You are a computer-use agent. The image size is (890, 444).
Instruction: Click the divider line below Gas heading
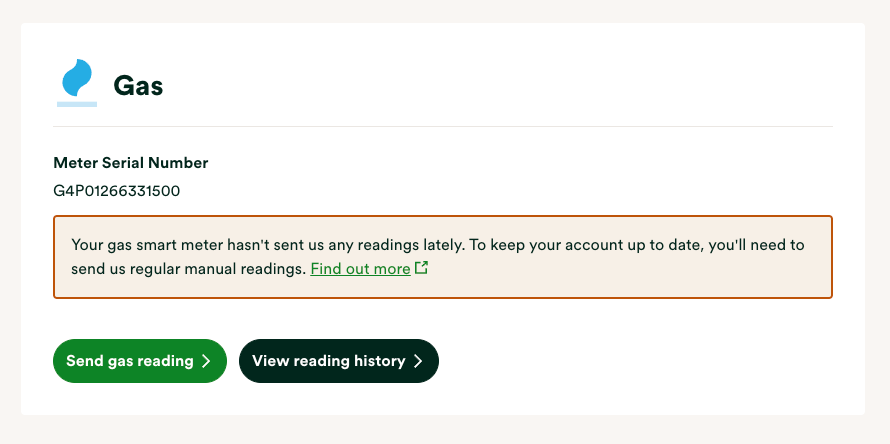click(x=443, y=126)
